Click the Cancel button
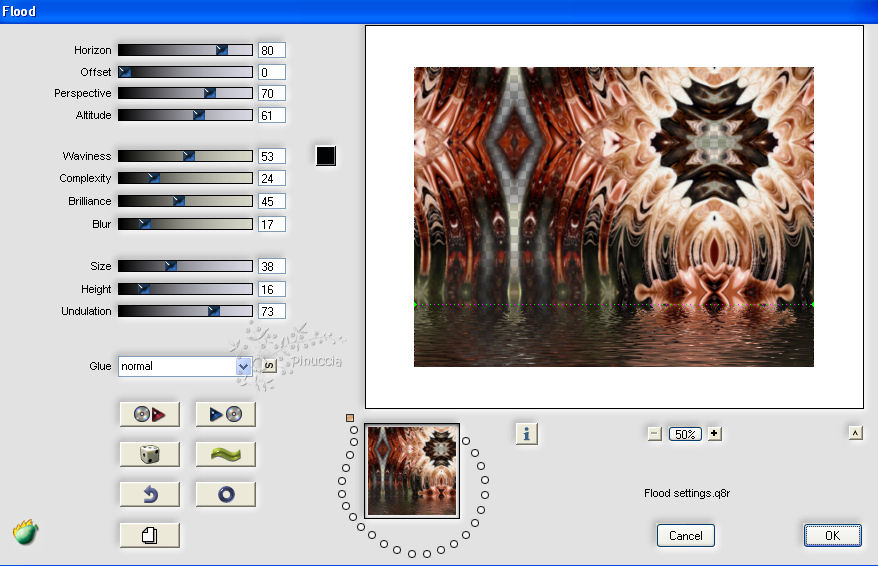Image resolution: width=878 pixels, height=566 pixels. [685, 536]
